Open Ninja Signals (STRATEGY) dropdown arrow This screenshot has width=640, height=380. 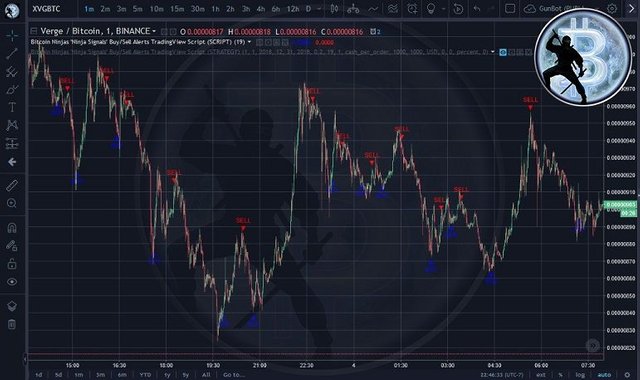tap(493, 52)
